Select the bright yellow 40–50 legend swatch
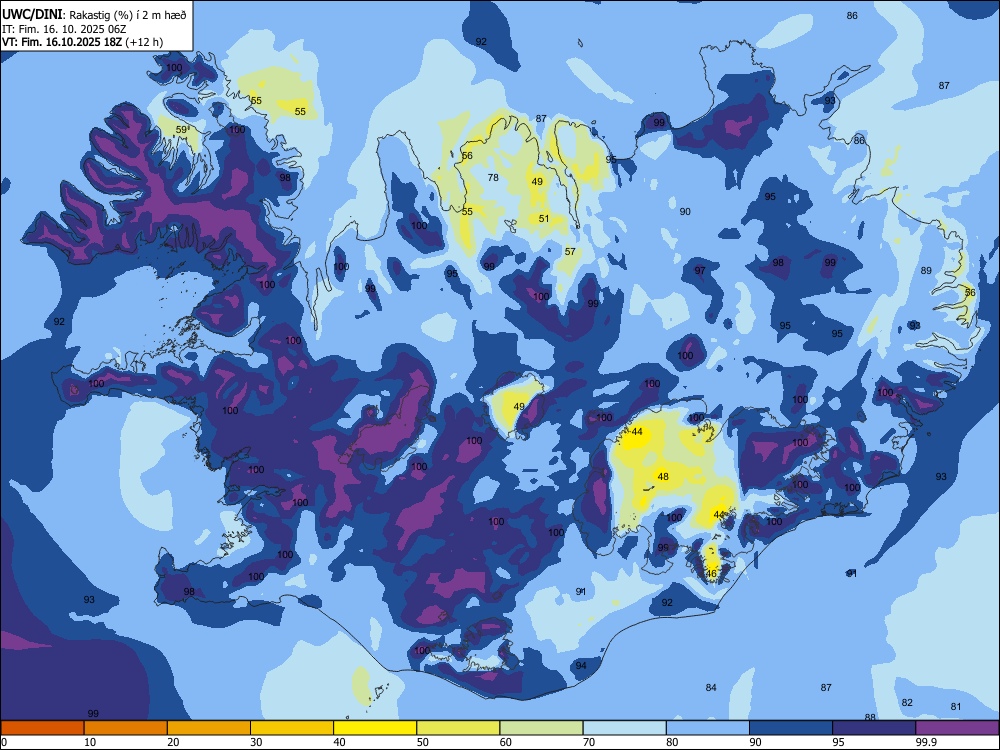The height and width of the screenshot is (750, 1000). click(375, 728)
